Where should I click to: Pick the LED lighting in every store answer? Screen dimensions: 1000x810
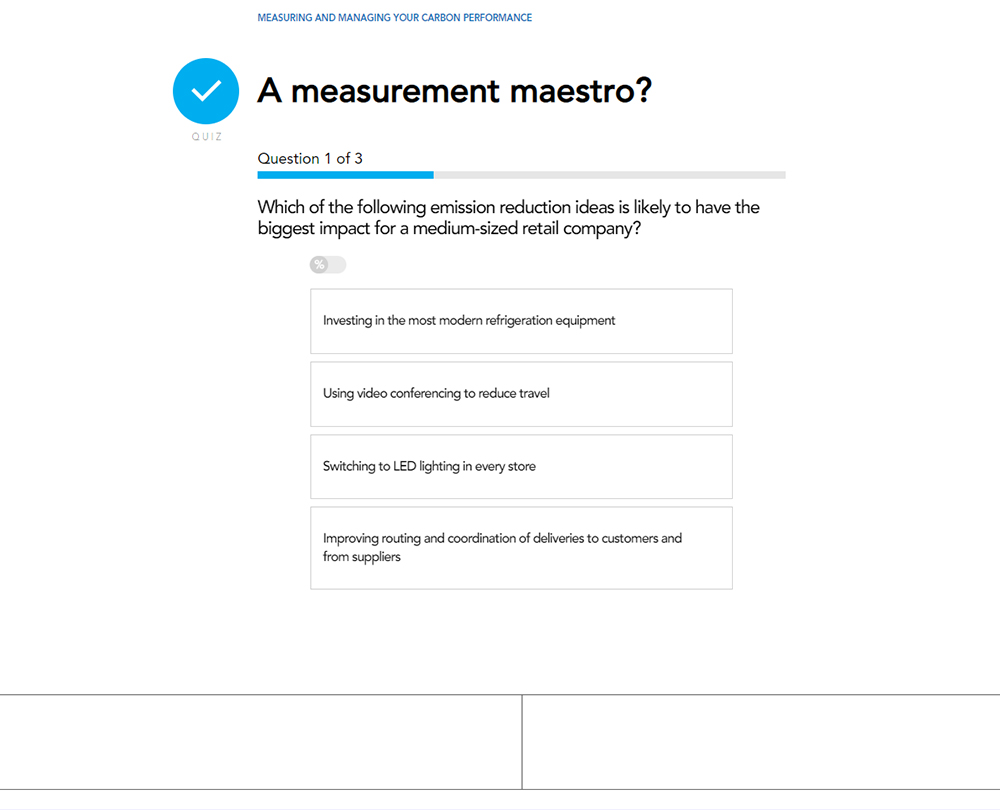tap(521, 467)
